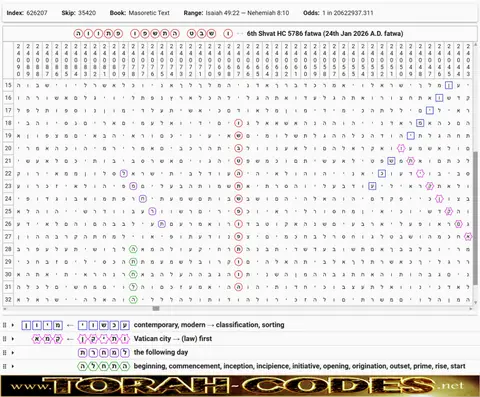Click the pink hexagon letter in row 26
The width and height of the screenshot is (480, 397).
(x=459, y=224)
